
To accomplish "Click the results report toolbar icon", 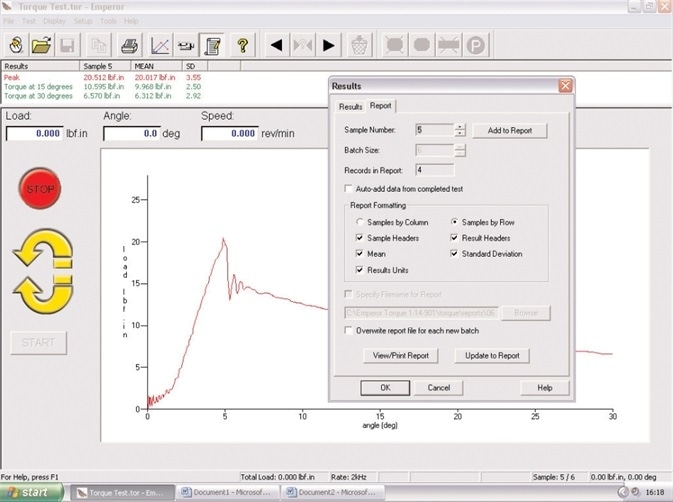I will click(x=211, y=45).
